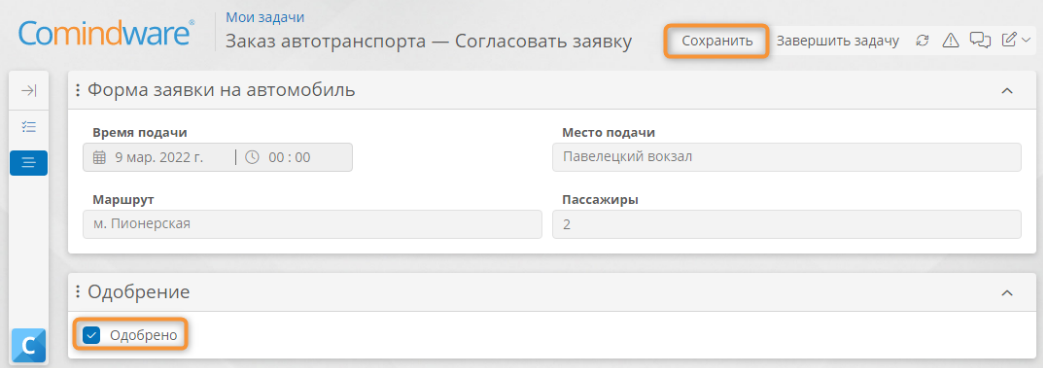Open the Форма заявки panel dots menu

tap(78, 90)
